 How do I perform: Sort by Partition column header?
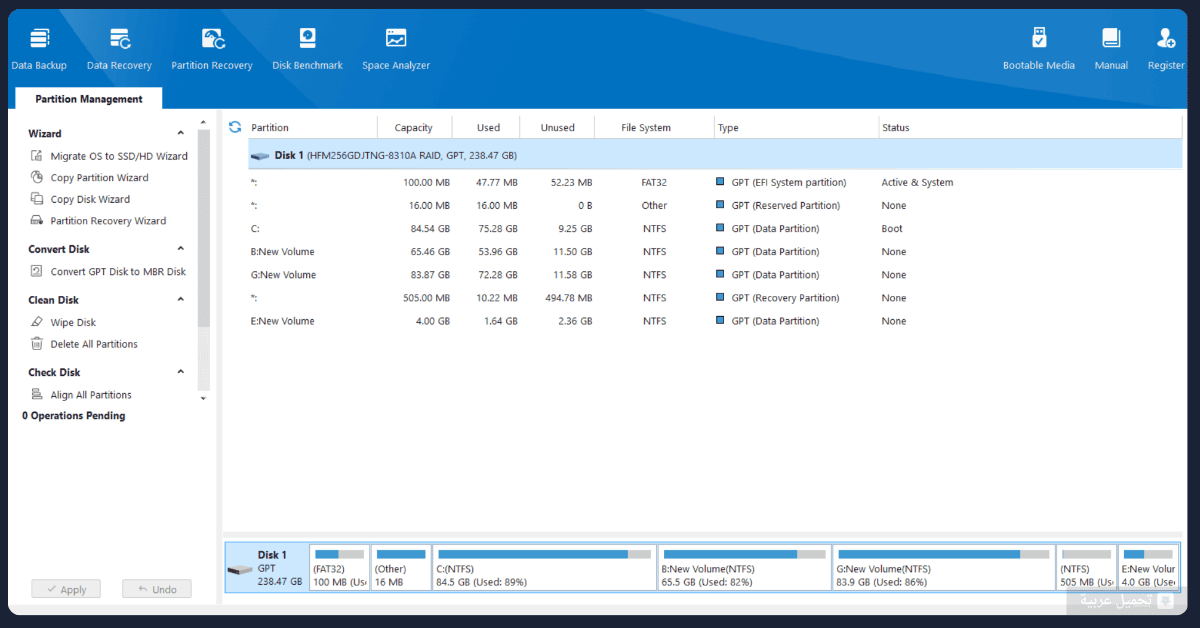click(312, 128)
